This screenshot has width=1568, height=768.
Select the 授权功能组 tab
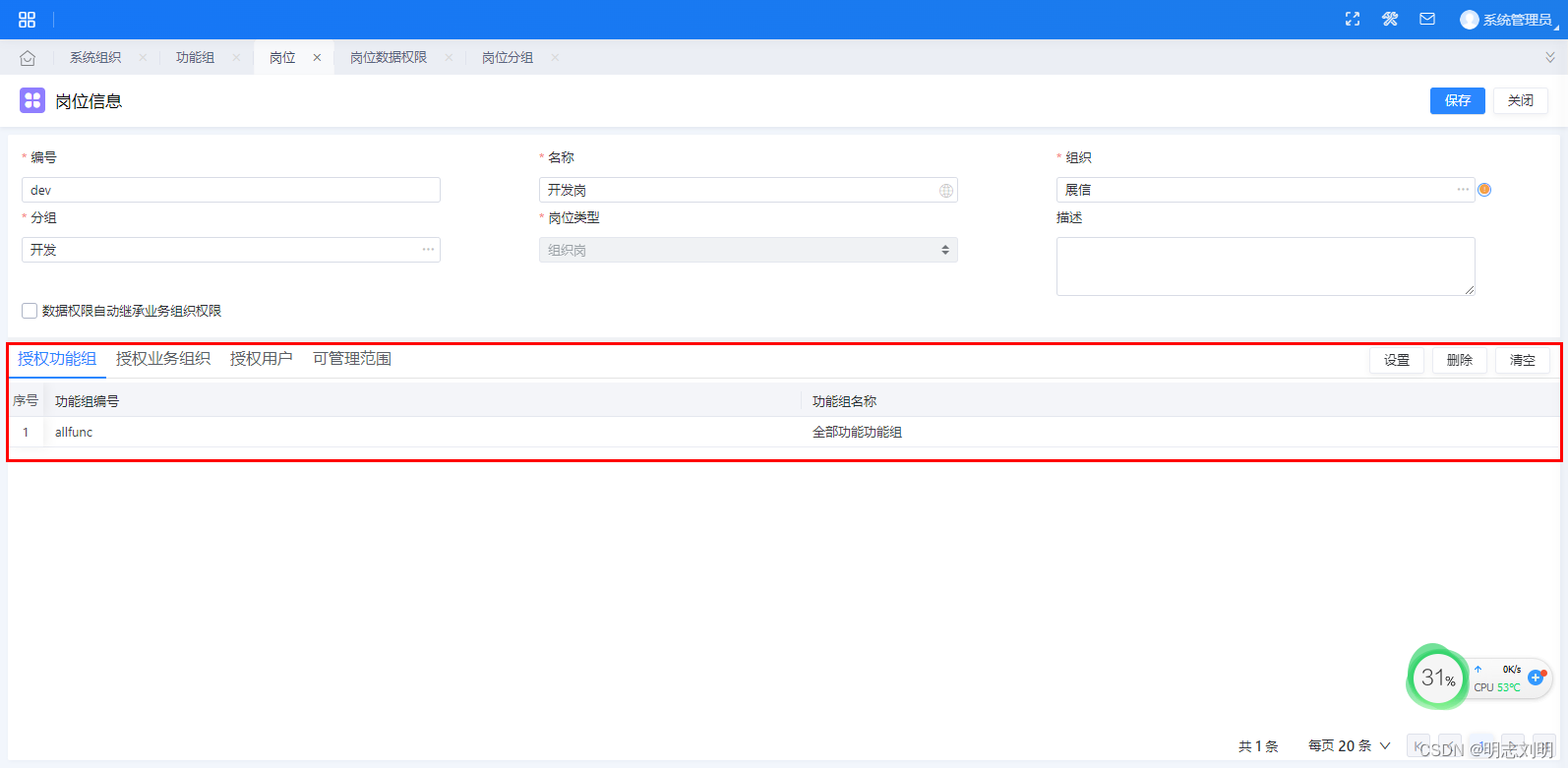[x=57, y=359]
